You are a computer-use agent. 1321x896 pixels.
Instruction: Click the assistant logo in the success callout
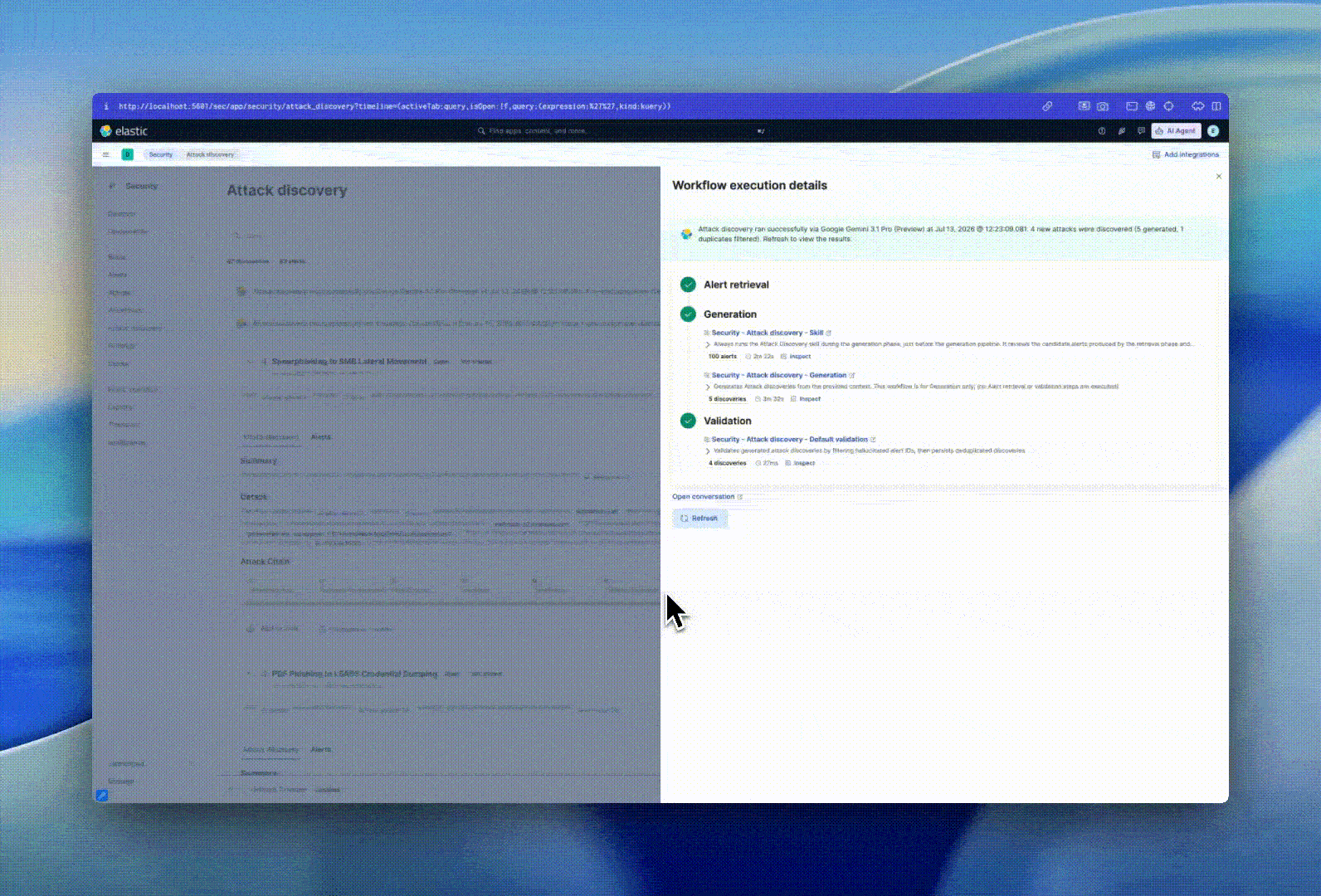(x=686, y=234)
